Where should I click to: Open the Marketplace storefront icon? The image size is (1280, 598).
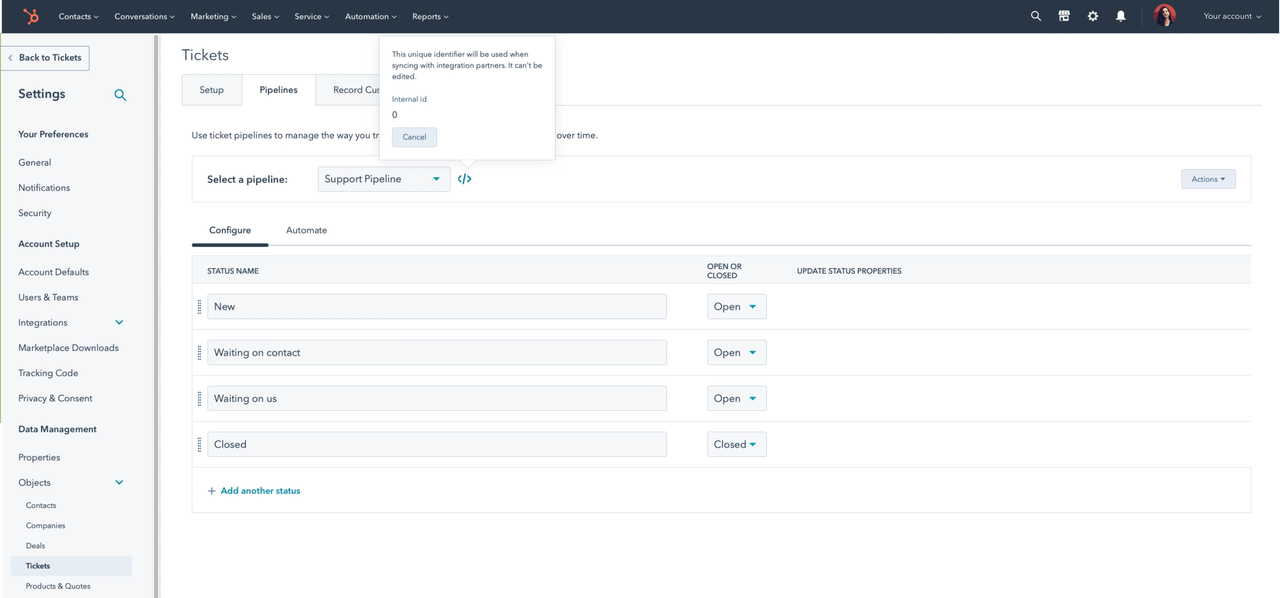coord(1064,16)
